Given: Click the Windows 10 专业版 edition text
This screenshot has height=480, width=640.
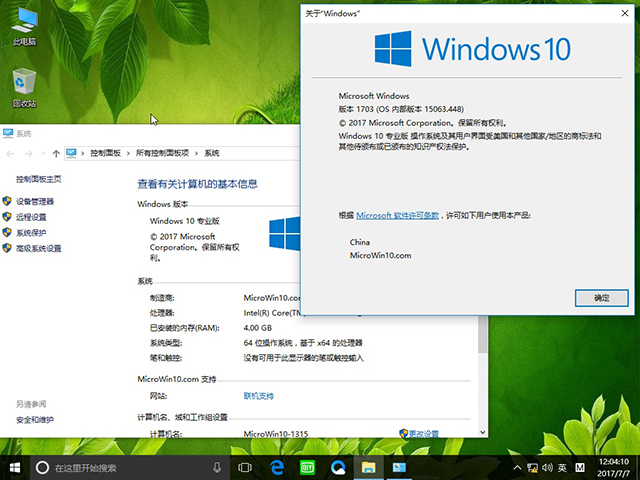Looking at the screenshot, I should pos(184,221).
